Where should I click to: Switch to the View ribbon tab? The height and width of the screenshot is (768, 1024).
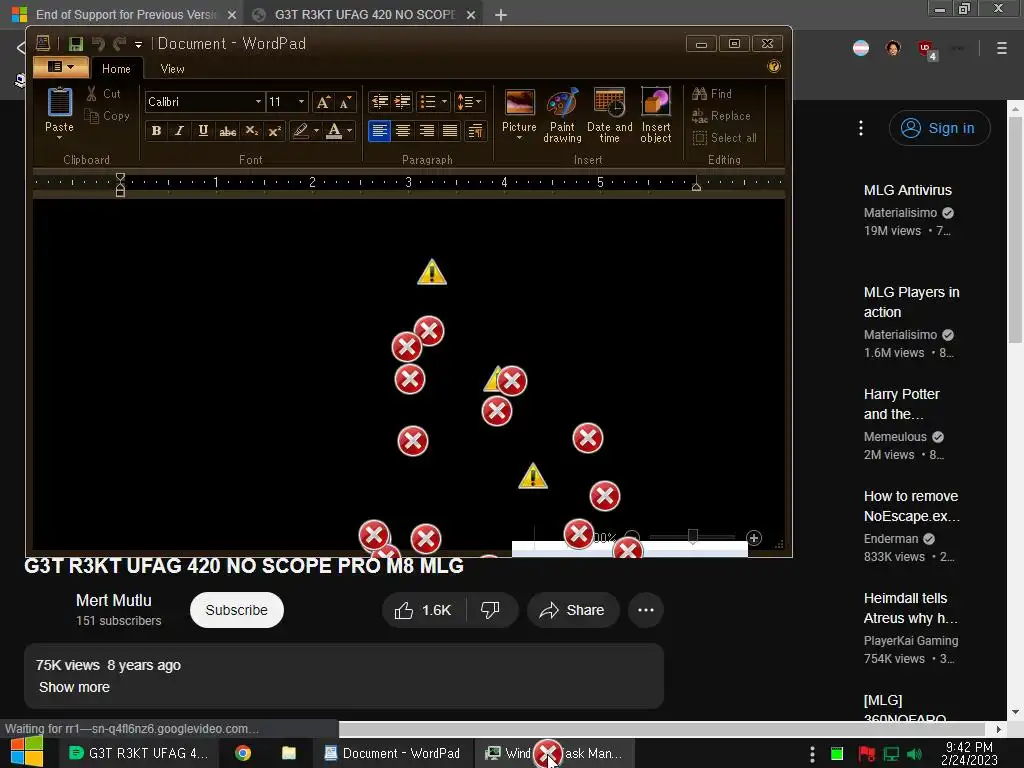coord(172,69)
